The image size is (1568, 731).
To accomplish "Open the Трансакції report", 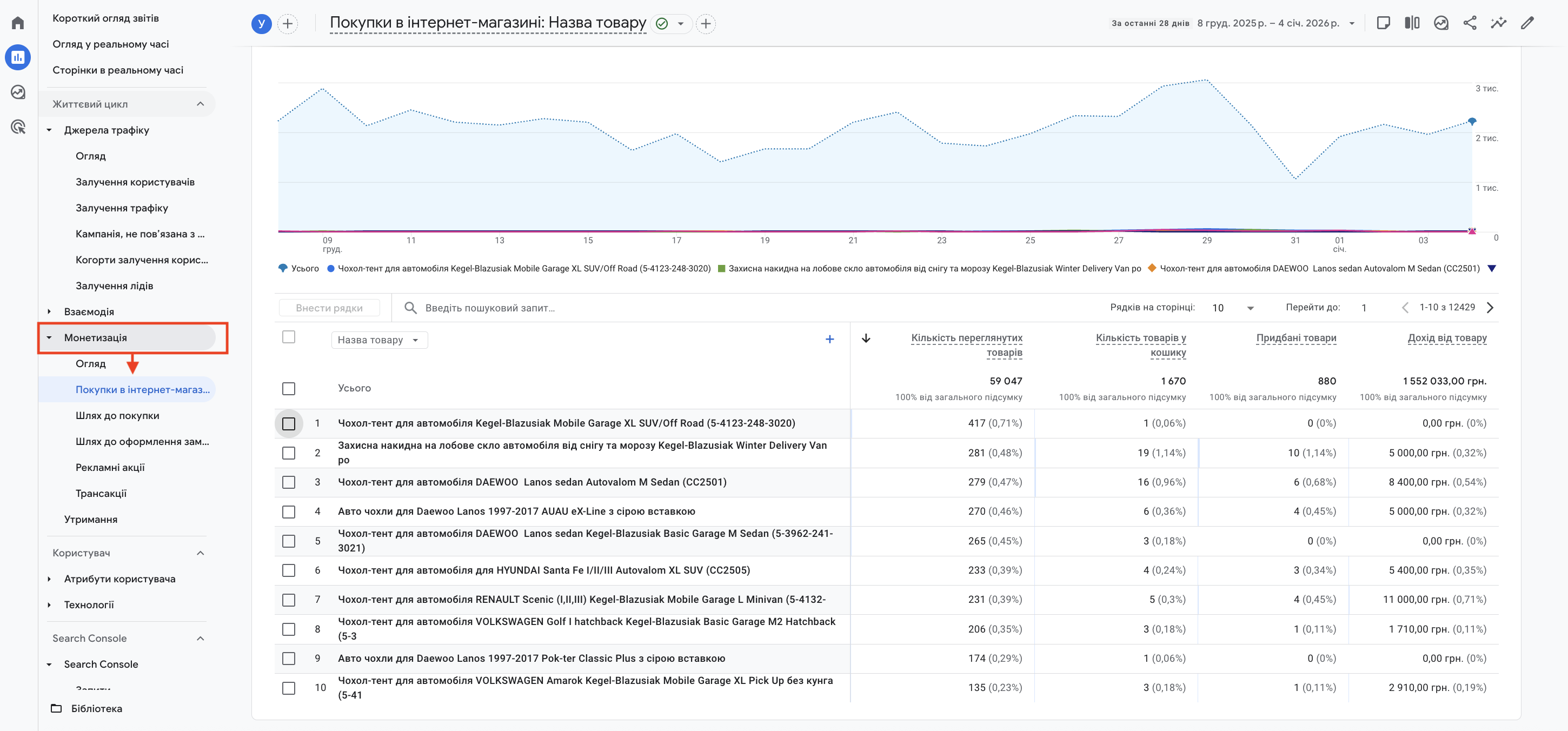I will click(x=101, y=494).
